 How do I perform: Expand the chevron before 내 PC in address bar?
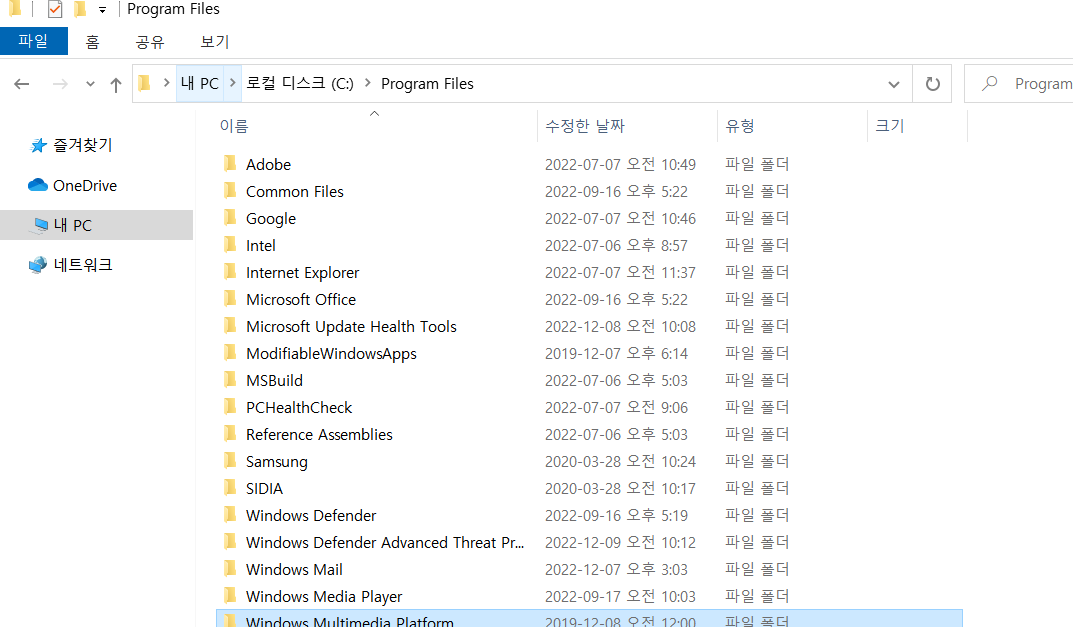pos(166,83)
